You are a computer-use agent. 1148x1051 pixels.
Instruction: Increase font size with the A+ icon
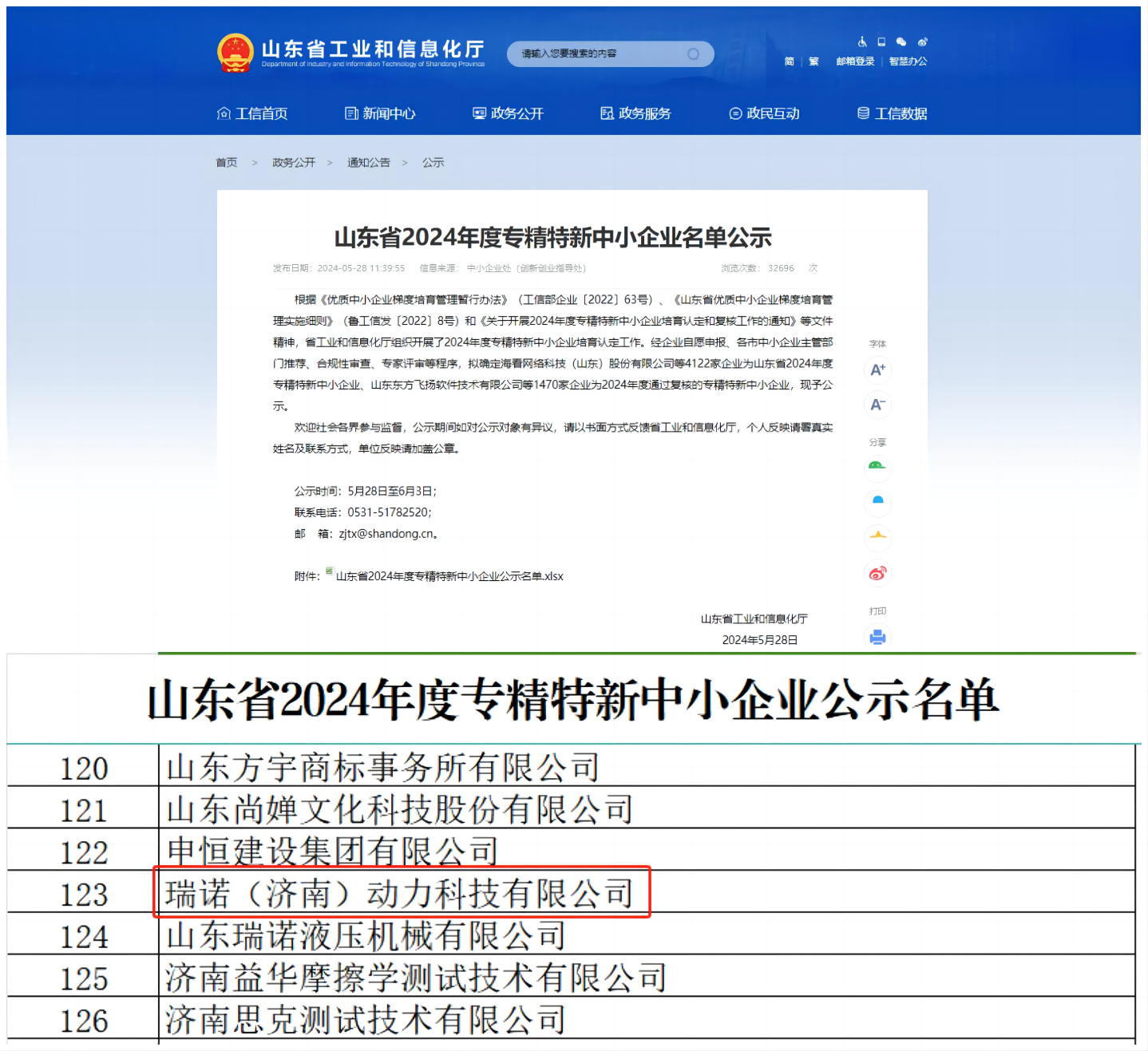click(877, 370)
